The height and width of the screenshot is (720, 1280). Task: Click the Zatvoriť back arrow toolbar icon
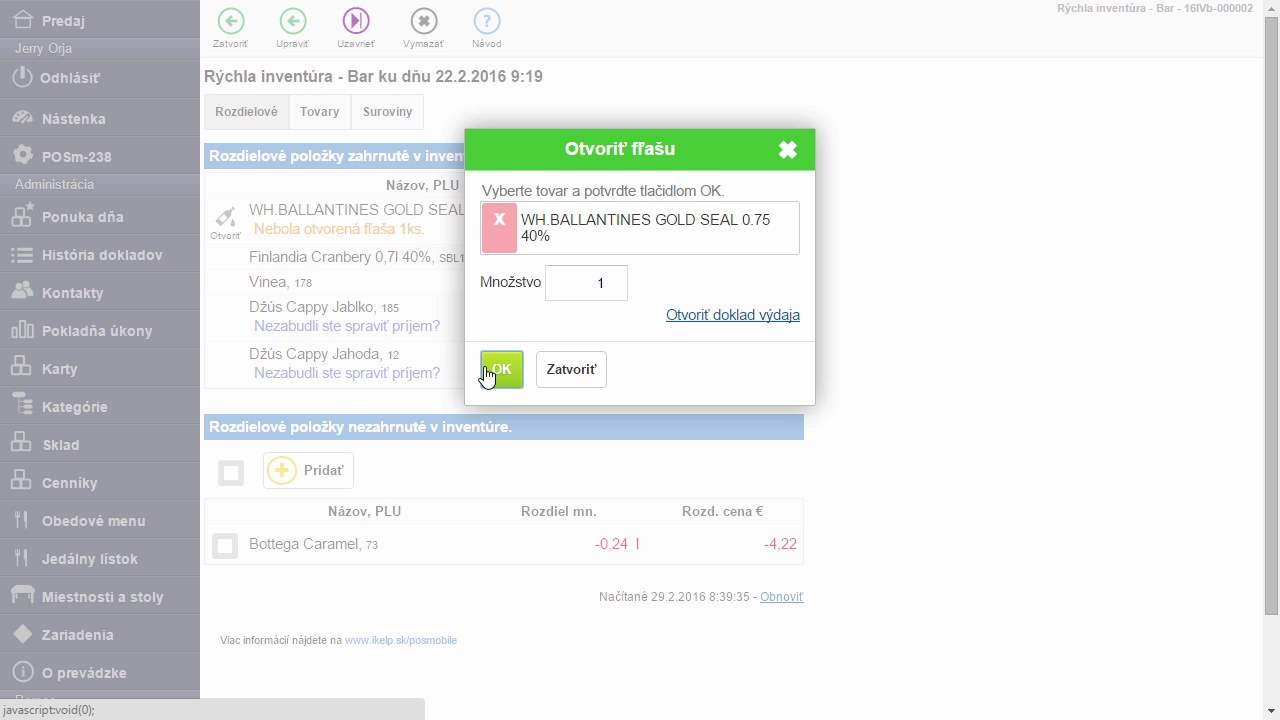[230, 21]
